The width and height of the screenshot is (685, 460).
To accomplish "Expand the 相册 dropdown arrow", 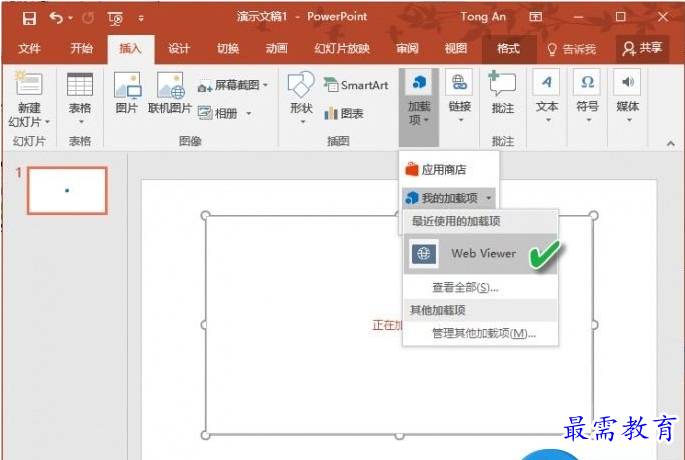I will click(249, 114).
